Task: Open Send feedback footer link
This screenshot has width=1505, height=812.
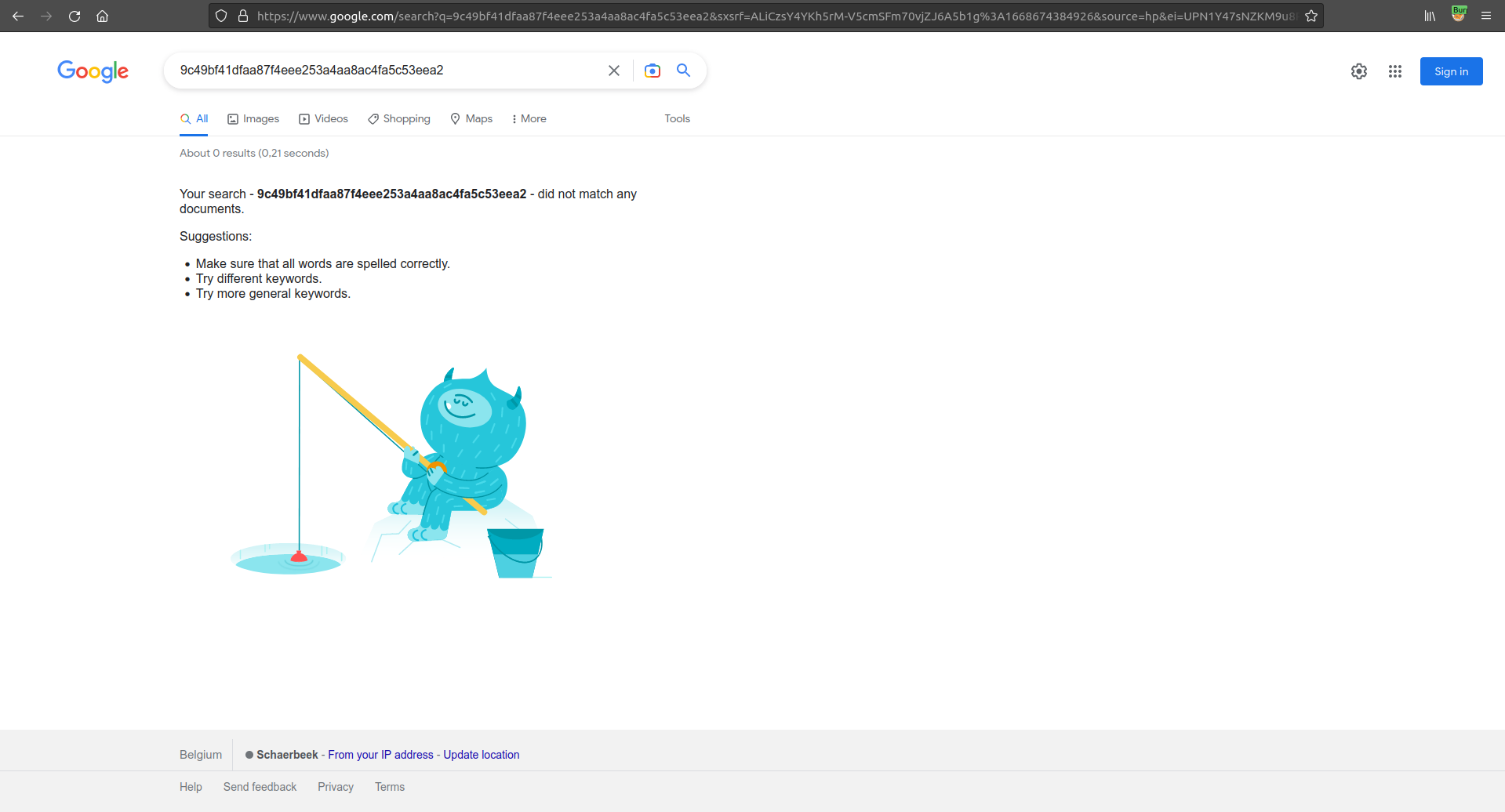Action: click(x=260, y=787)
